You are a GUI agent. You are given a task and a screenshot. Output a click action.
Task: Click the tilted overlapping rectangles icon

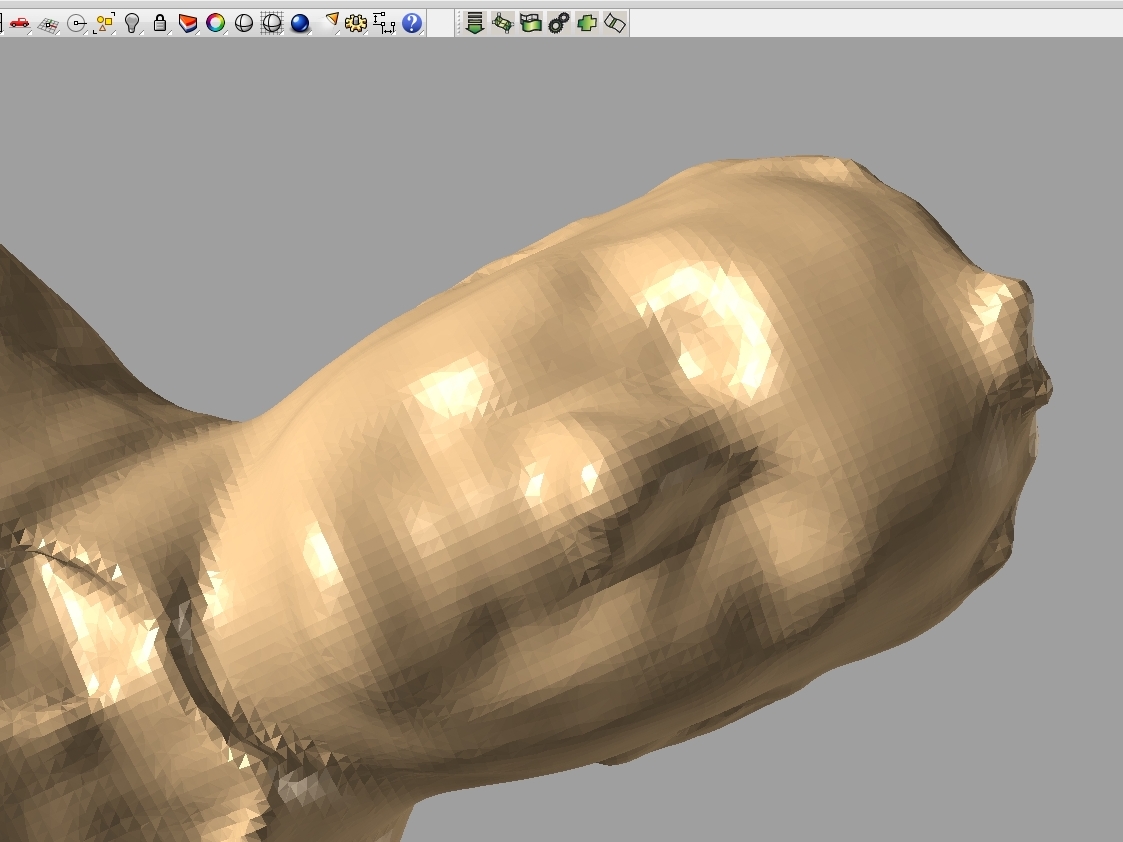(615, 23)
